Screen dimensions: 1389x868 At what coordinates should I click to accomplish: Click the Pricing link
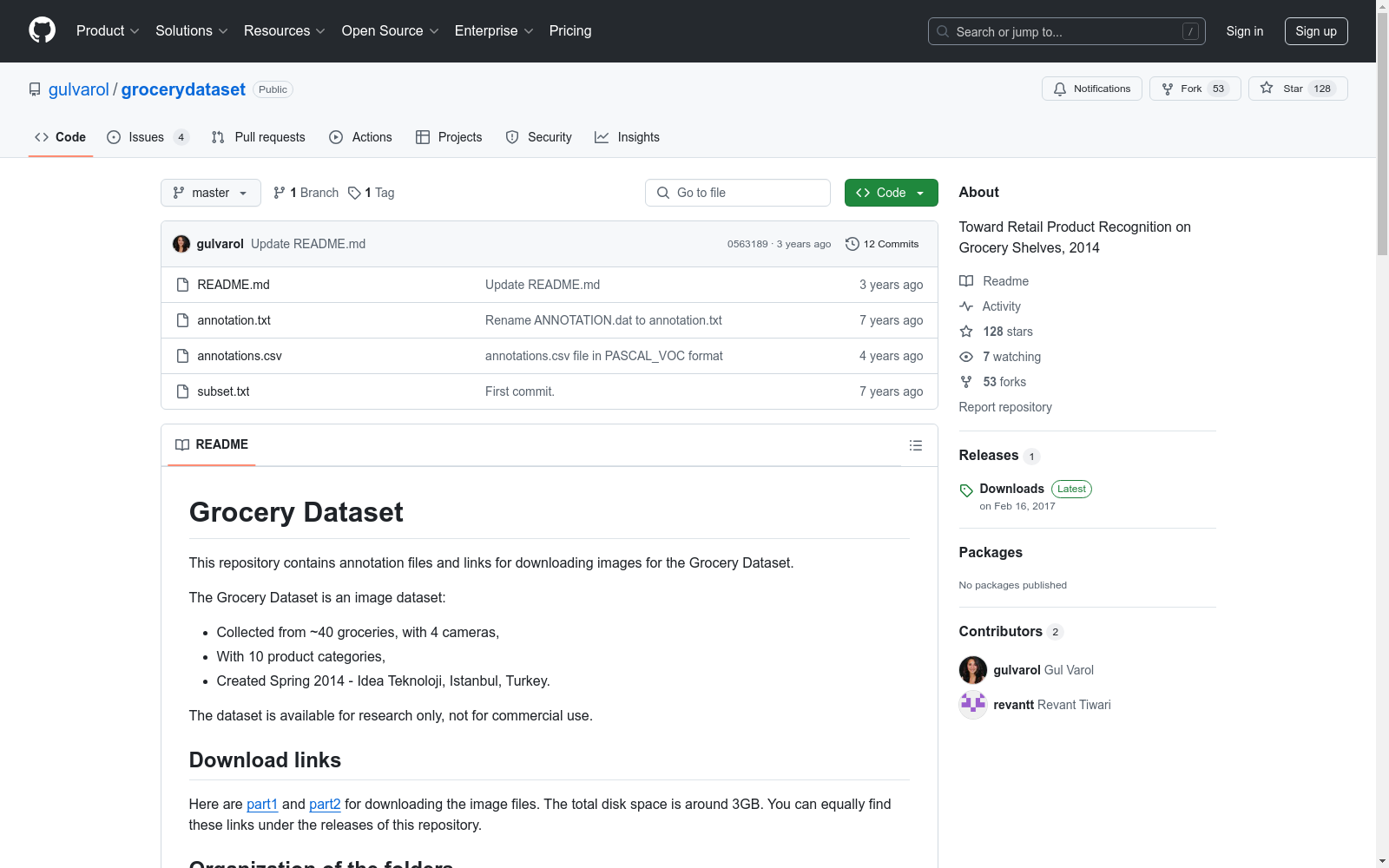point(570,30)
